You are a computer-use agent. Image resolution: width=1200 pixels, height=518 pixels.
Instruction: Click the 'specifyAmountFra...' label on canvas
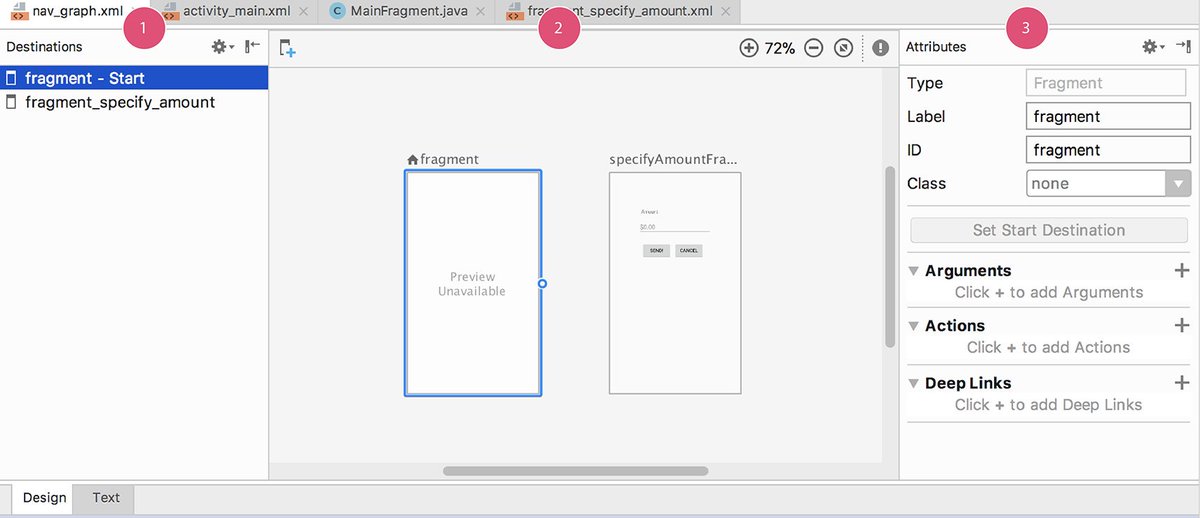point(673,159)
